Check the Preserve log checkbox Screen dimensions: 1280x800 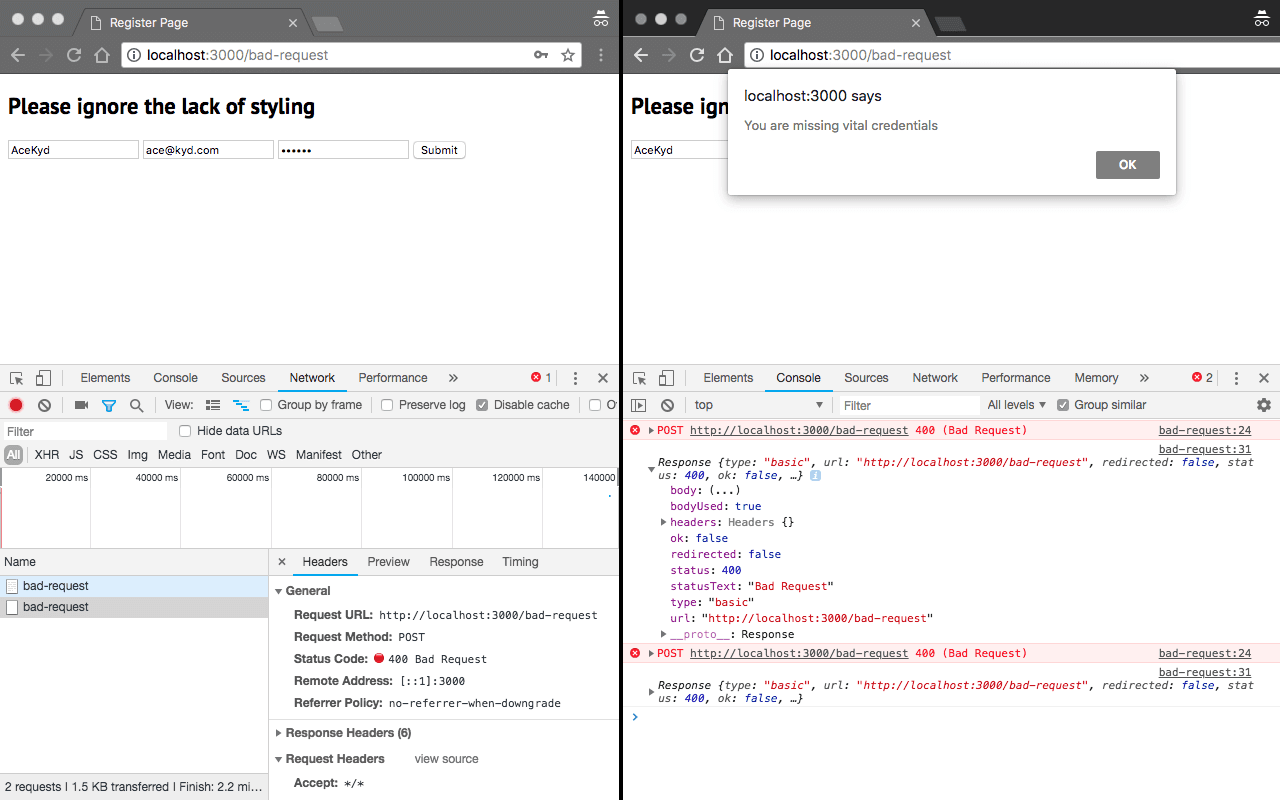(387, 405)
